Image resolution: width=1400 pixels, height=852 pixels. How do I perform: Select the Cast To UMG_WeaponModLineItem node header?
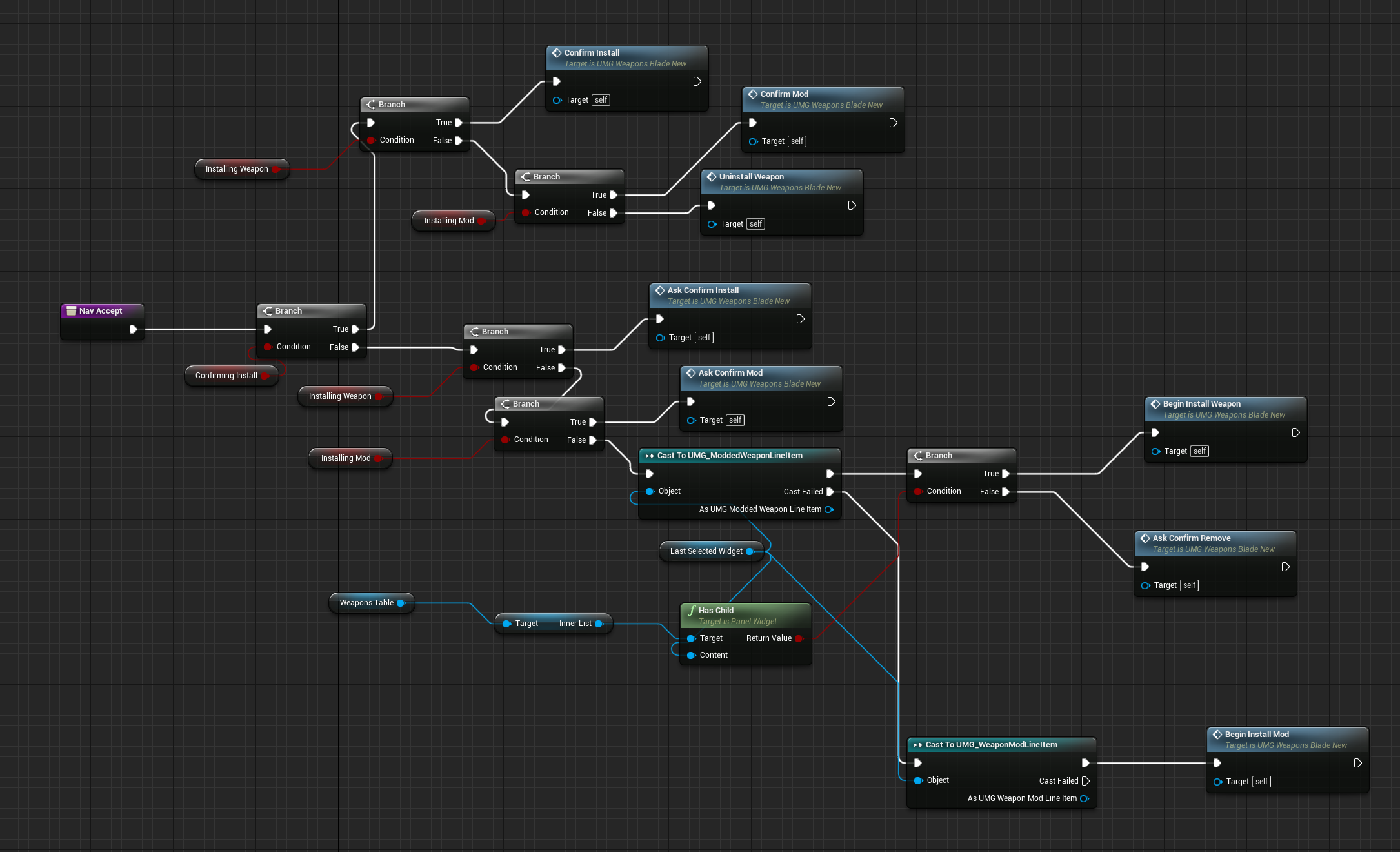1001,745
